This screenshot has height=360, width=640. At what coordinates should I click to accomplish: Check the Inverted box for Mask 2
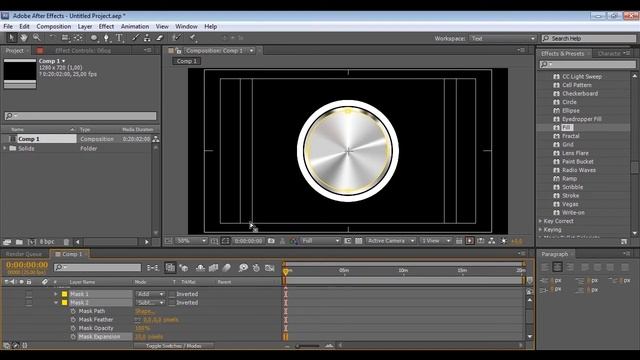point(172,302)
